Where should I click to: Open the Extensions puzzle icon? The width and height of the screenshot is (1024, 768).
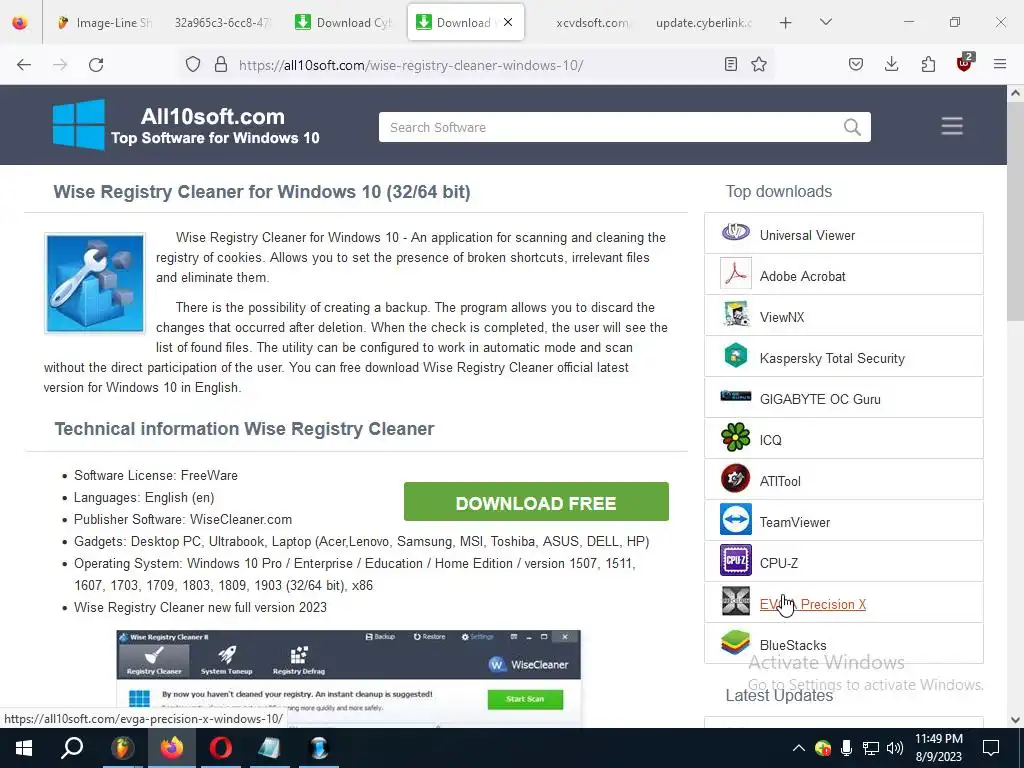pyautogui.click(x=928, y=64)
